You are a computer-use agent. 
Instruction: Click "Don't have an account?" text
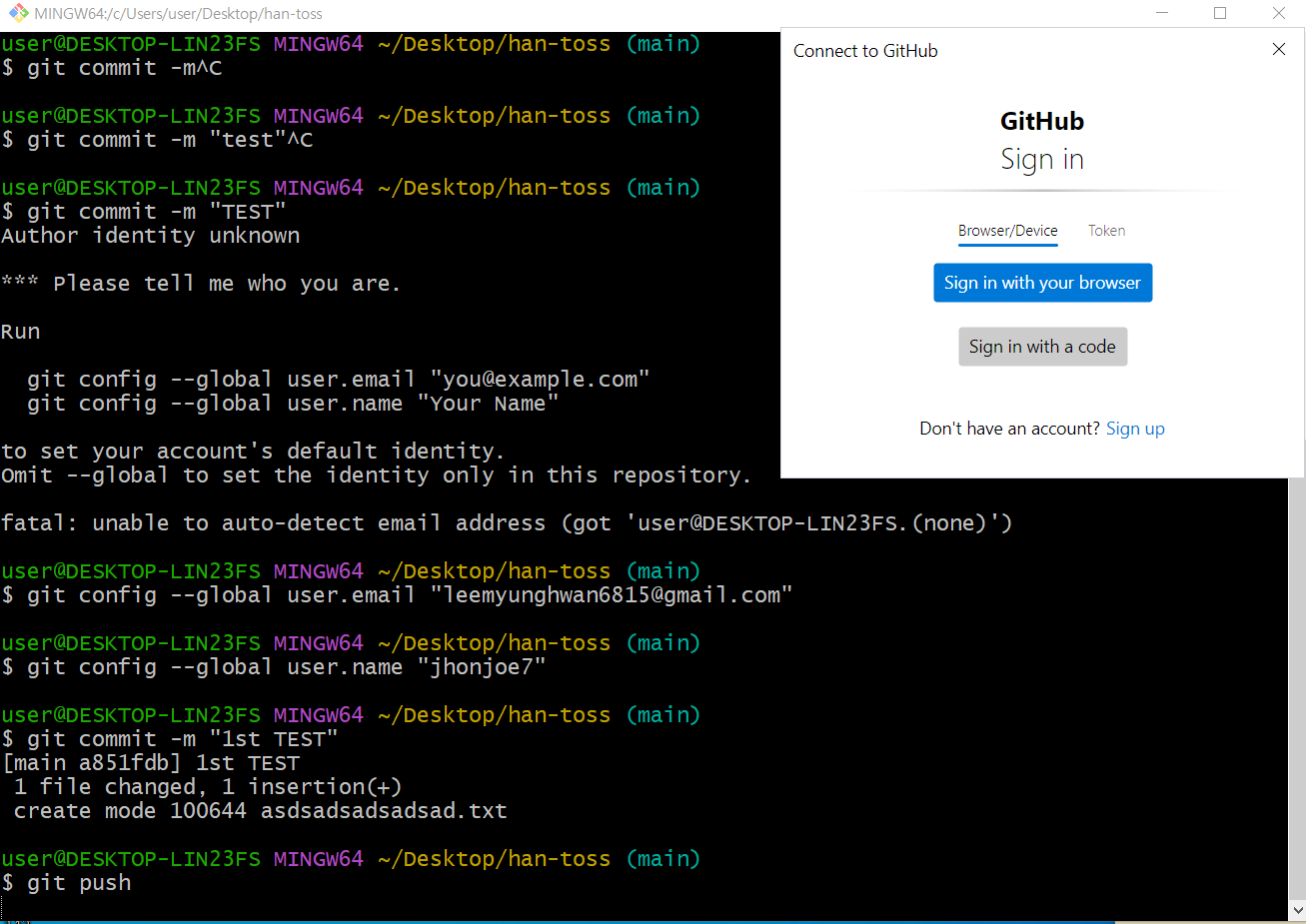(x=1009, y=429)
